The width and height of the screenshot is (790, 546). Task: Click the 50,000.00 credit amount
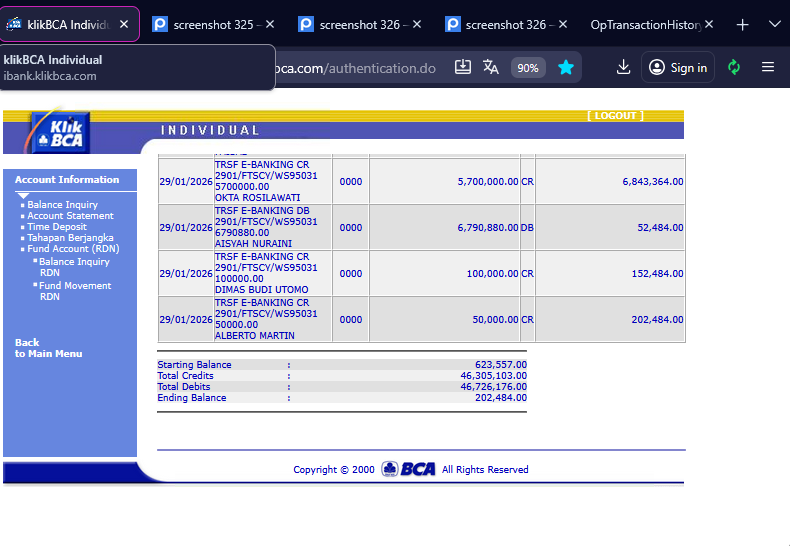(x=495, y=319)
